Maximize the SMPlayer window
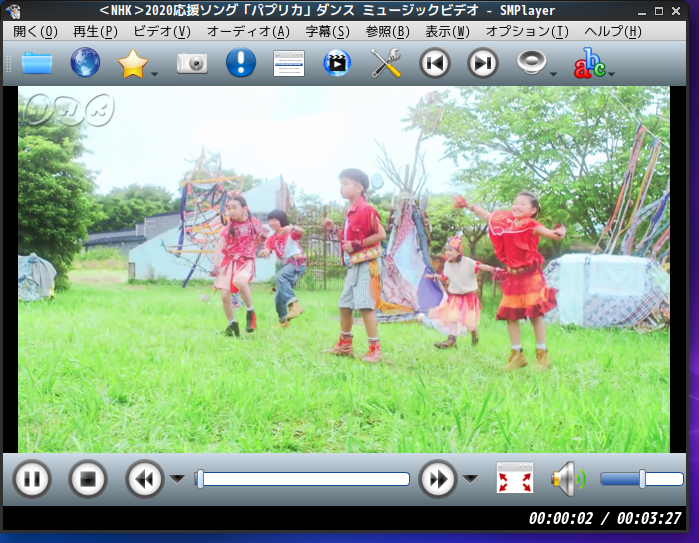This screenshot has width=699, height=543. click(x=659, y=11)
